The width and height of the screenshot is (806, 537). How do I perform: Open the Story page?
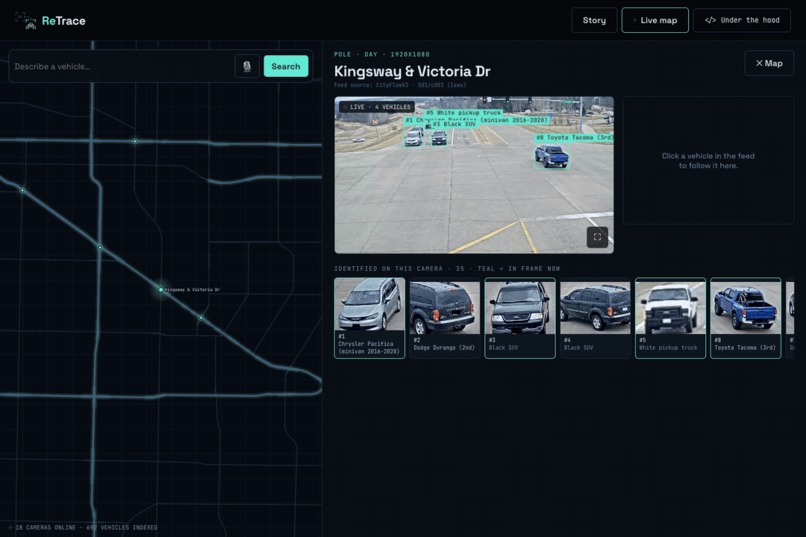(594, 21)
